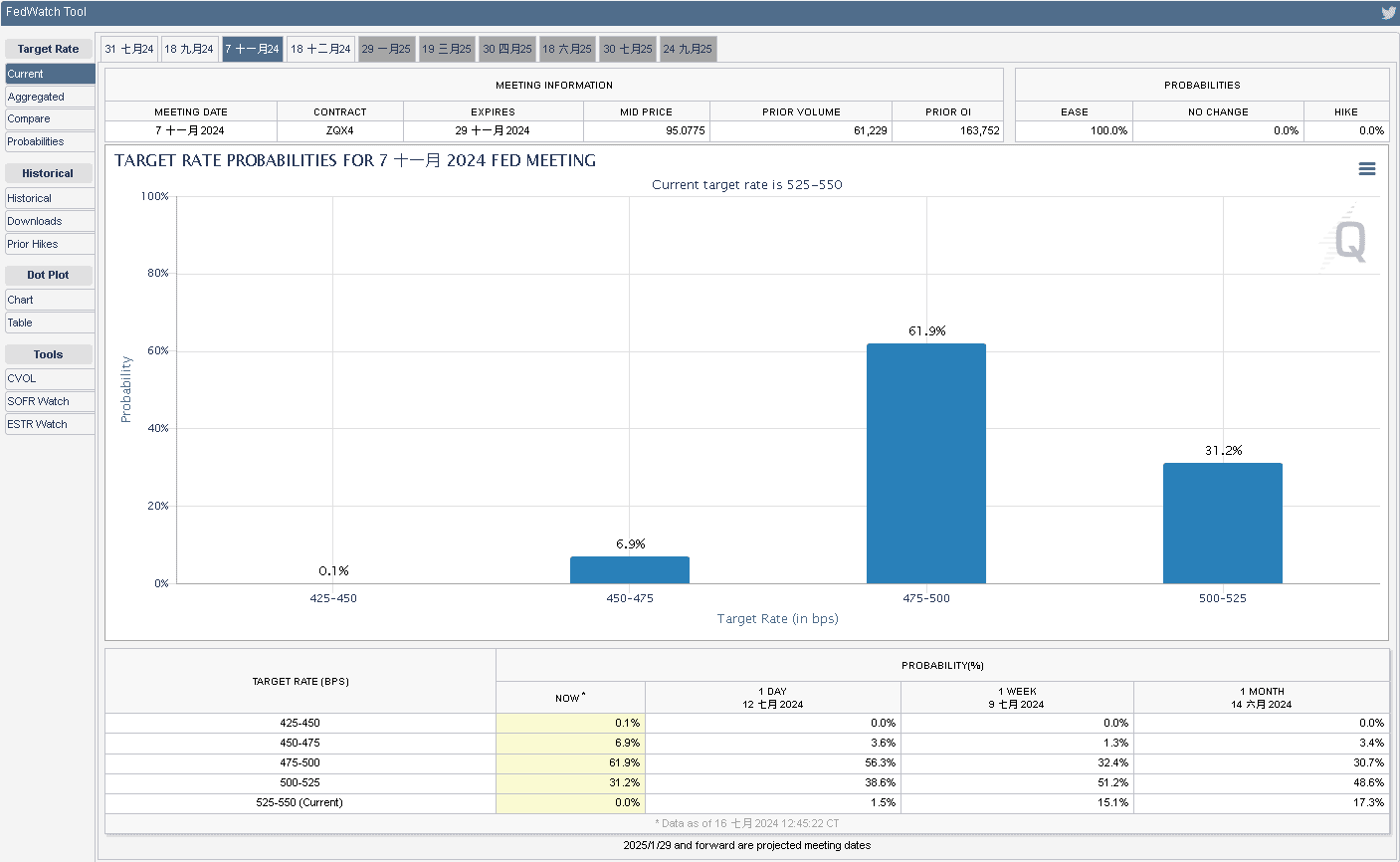This screenshot has height=862, width=1400.
Task: Click the Twitter bird icon
Action: point(1388,13)
